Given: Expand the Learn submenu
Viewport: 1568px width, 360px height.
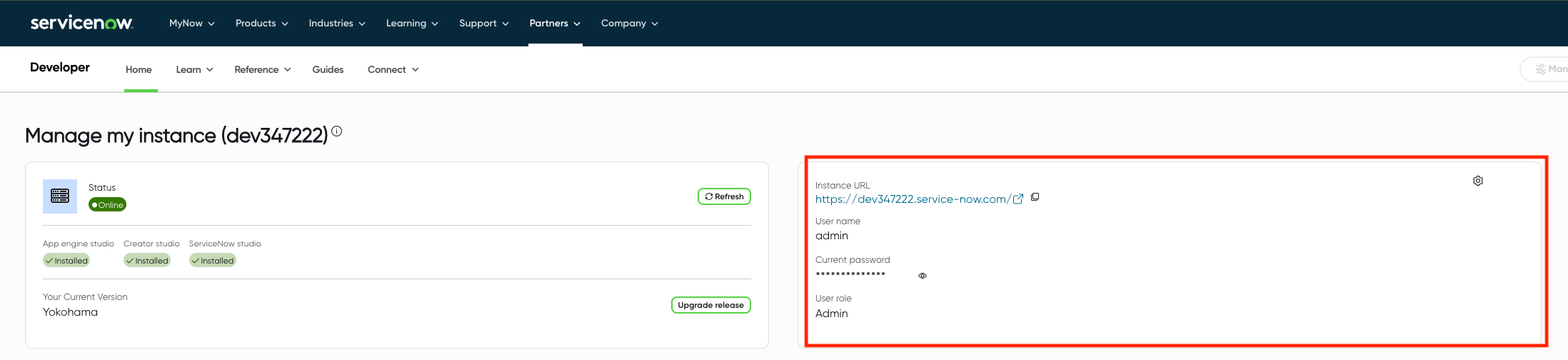Looking at the screenshot, I should (x=194, y=69).
